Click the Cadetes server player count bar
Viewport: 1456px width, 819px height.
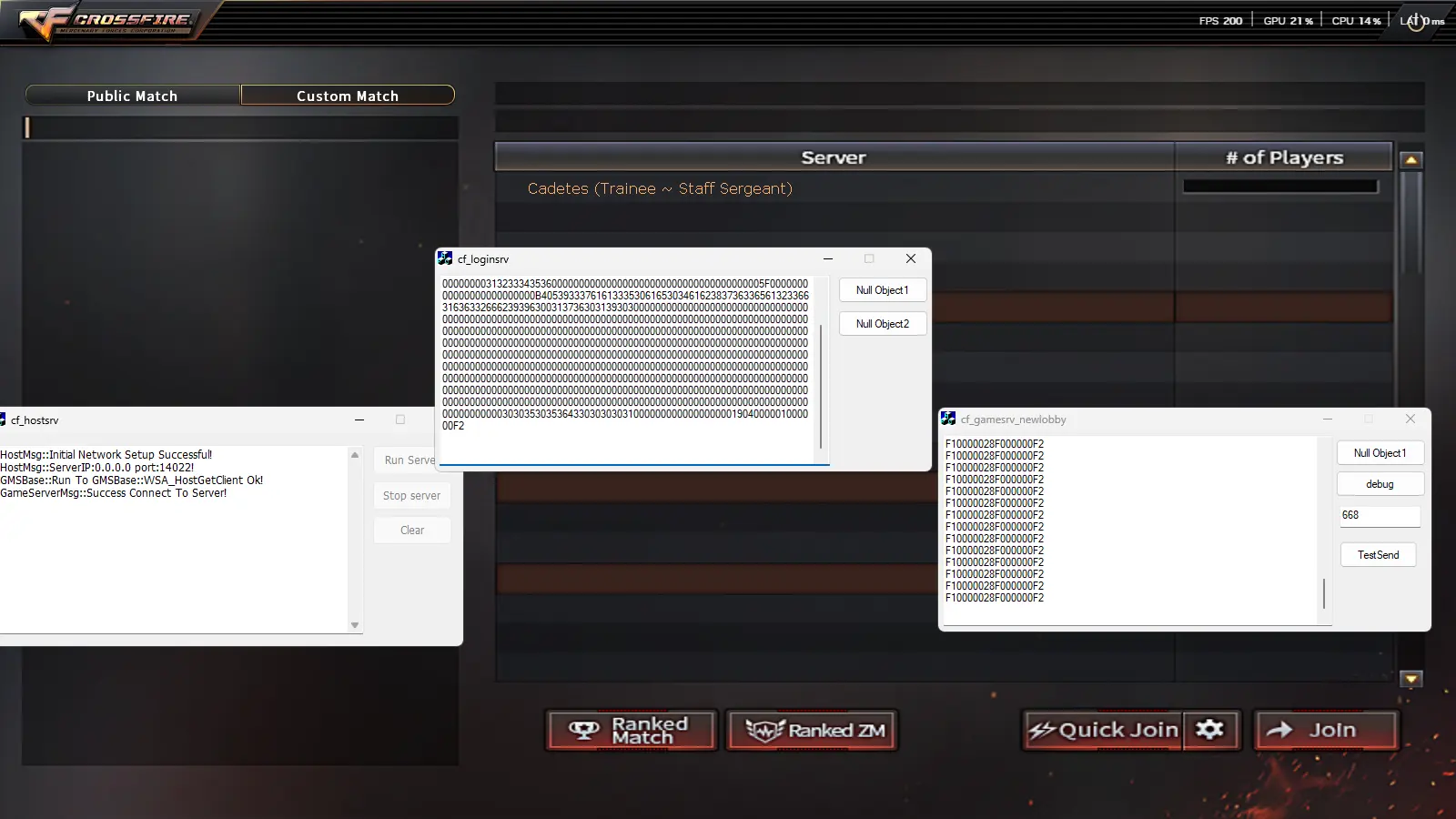coord(1281,187)
